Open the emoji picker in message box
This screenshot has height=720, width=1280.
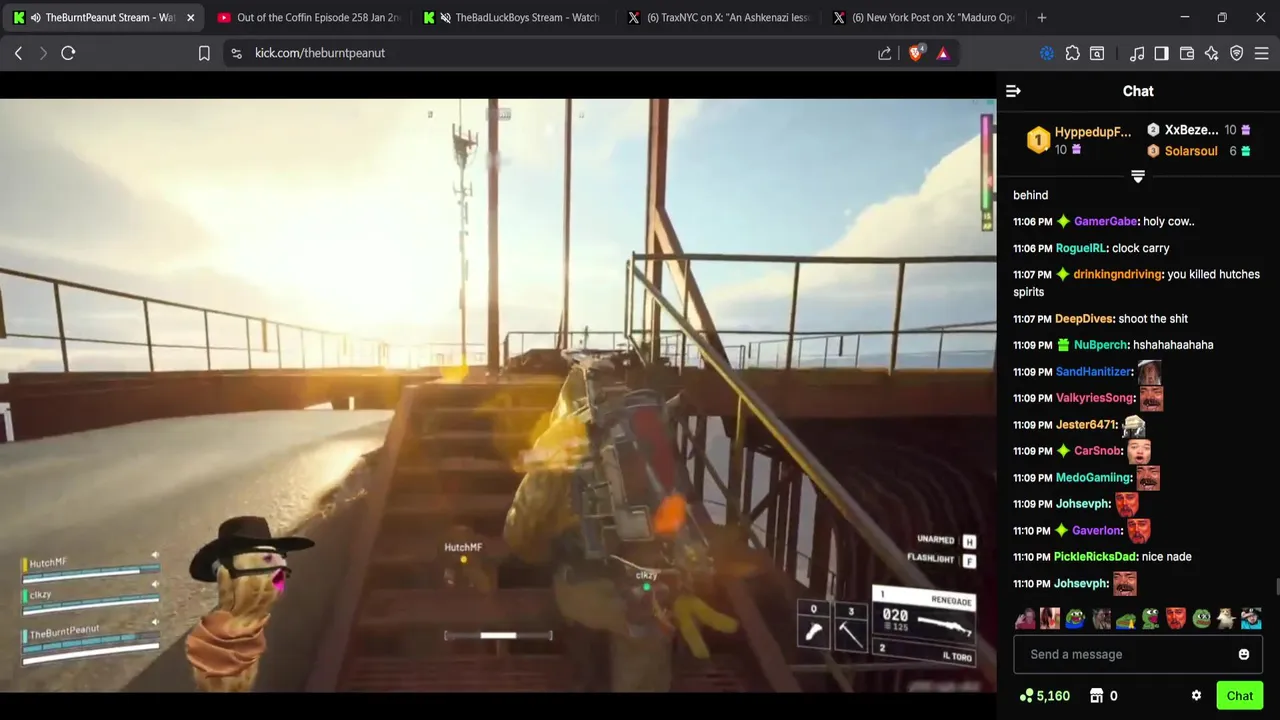click(1244, 654)
